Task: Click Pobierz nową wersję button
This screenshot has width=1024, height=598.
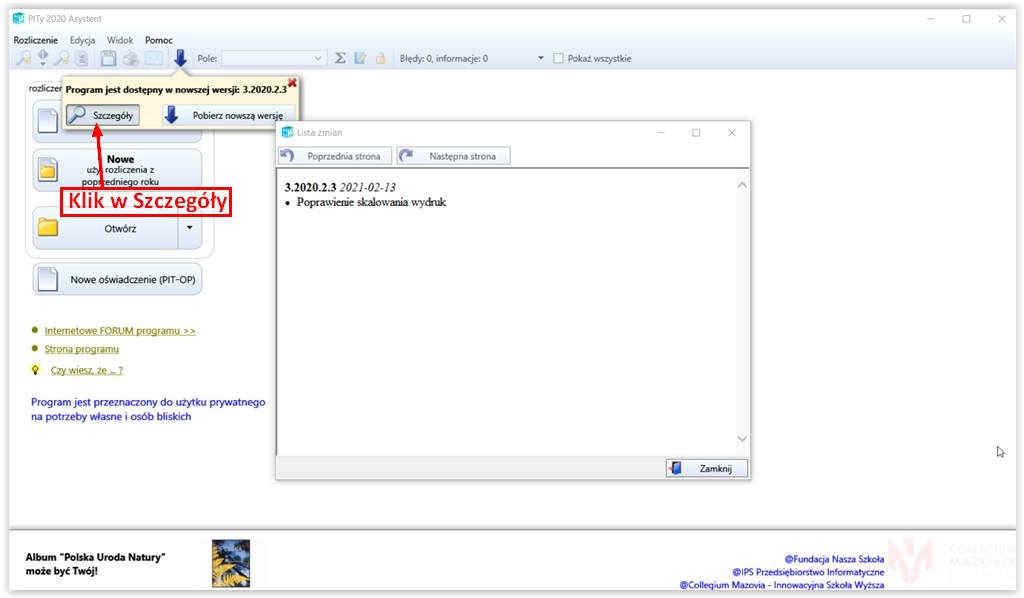Action: click(229, 115)
